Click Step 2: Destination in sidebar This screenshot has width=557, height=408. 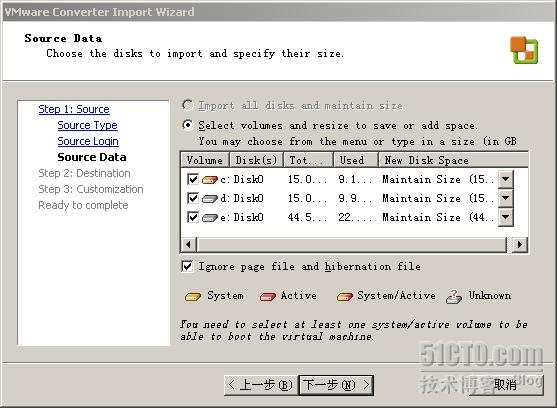point(84,173)
